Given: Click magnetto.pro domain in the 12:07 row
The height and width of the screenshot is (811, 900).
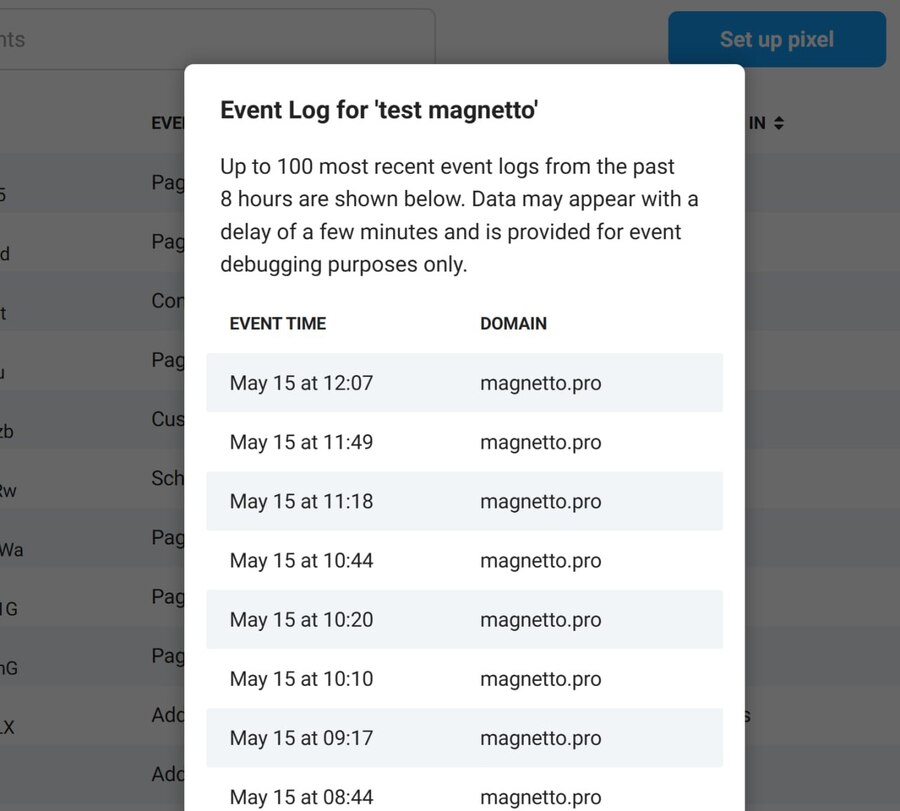Looking at the screenshot, I should click(541, 383).
